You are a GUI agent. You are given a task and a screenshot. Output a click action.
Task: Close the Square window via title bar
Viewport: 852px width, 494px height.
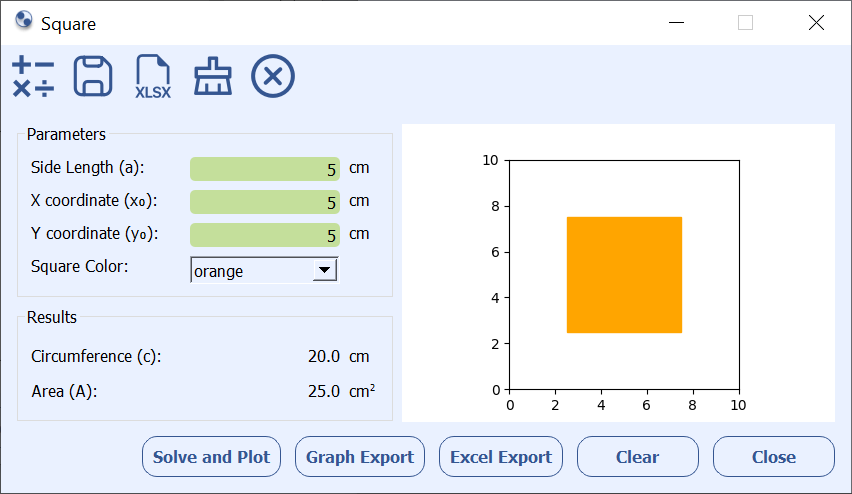(816, 23)
